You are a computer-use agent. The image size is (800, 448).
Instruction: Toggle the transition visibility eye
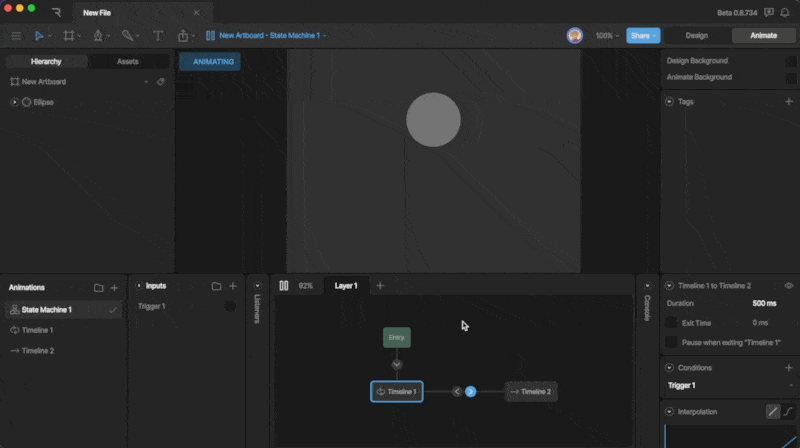coord(789,286)
